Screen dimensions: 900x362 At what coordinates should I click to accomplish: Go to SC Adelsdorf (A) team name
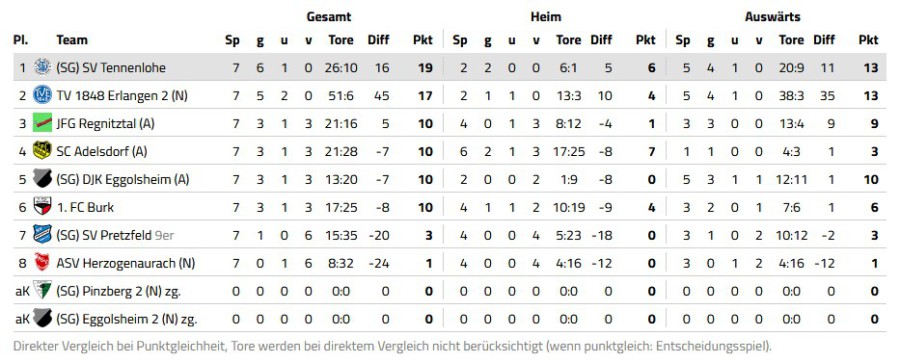pyautogui.click(x=102, y=151)
